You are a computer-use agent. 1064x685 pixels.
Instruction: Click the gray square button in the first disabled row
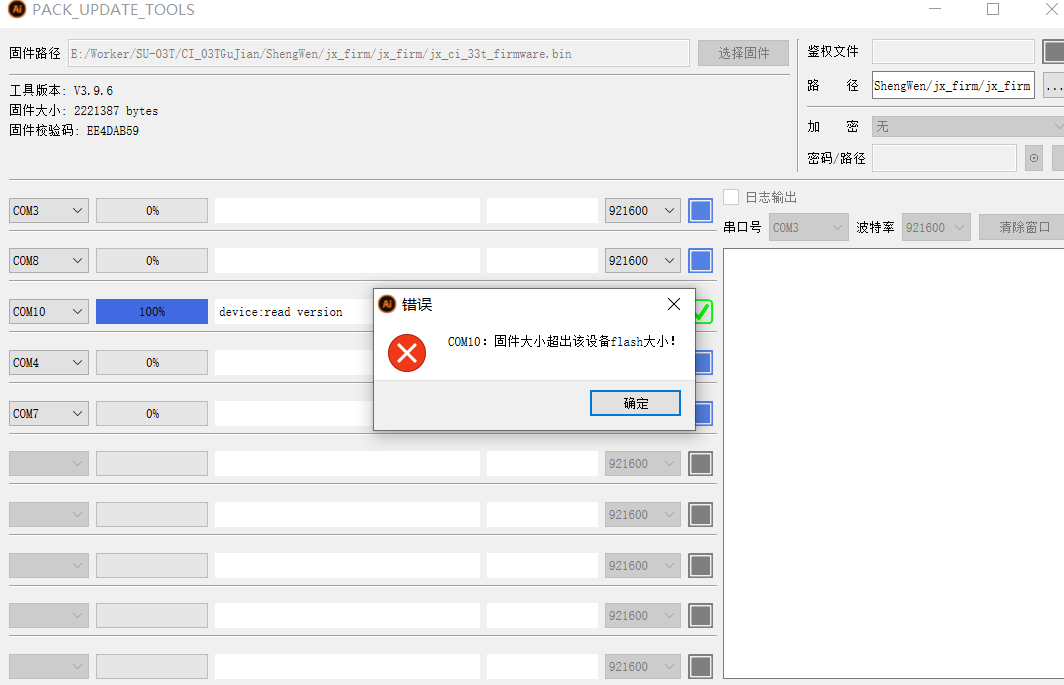coord(700,464)
